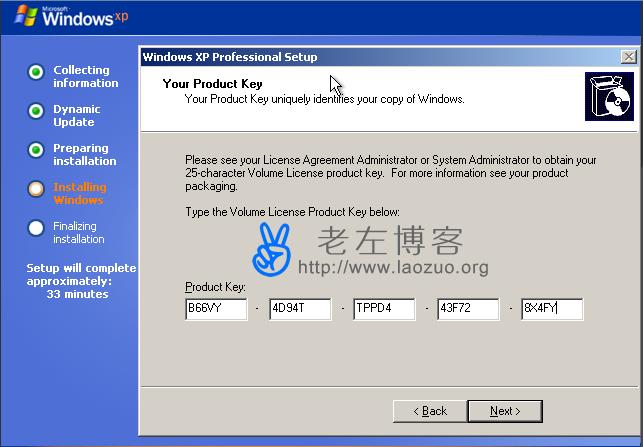643x447 pixels.
Task: Click the 'Preparing installation' step text
Action: pos(85,155)
